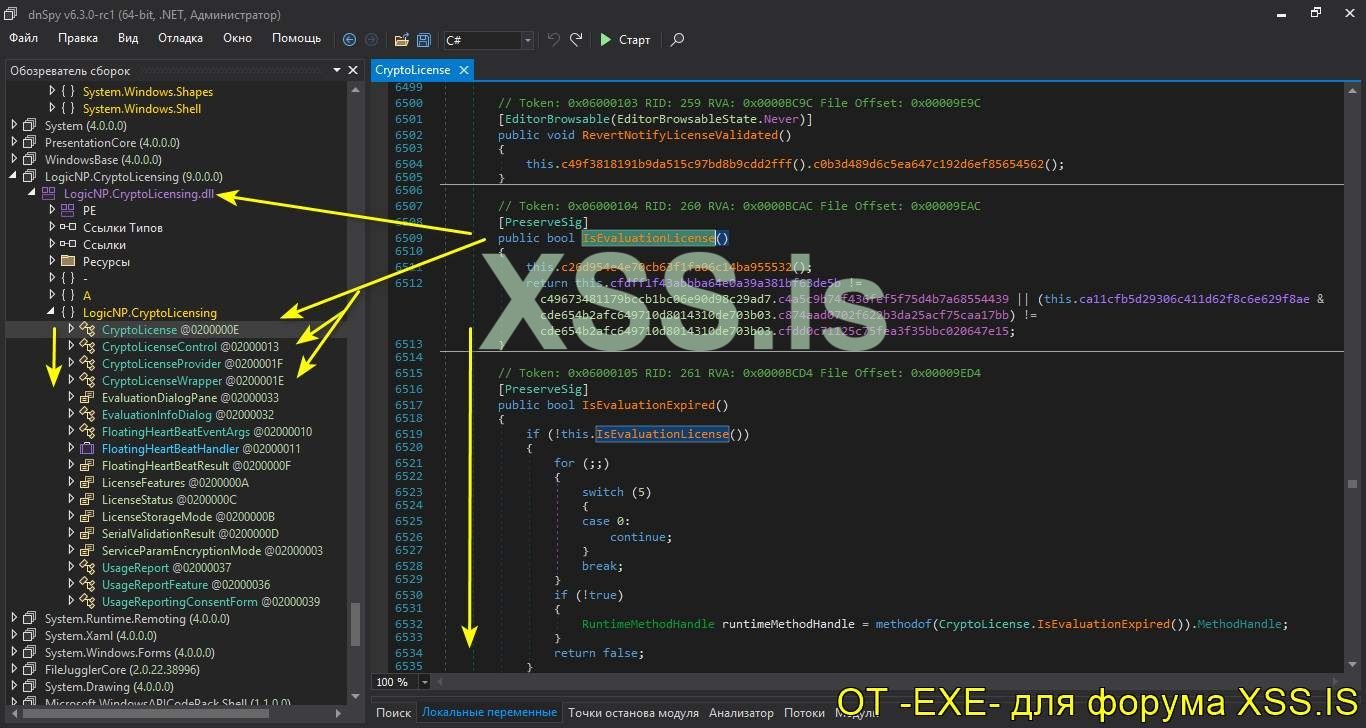Screen dimensions: 1366x728
Task: Start debugging with the Старт button
Action: tap(626, 40)
